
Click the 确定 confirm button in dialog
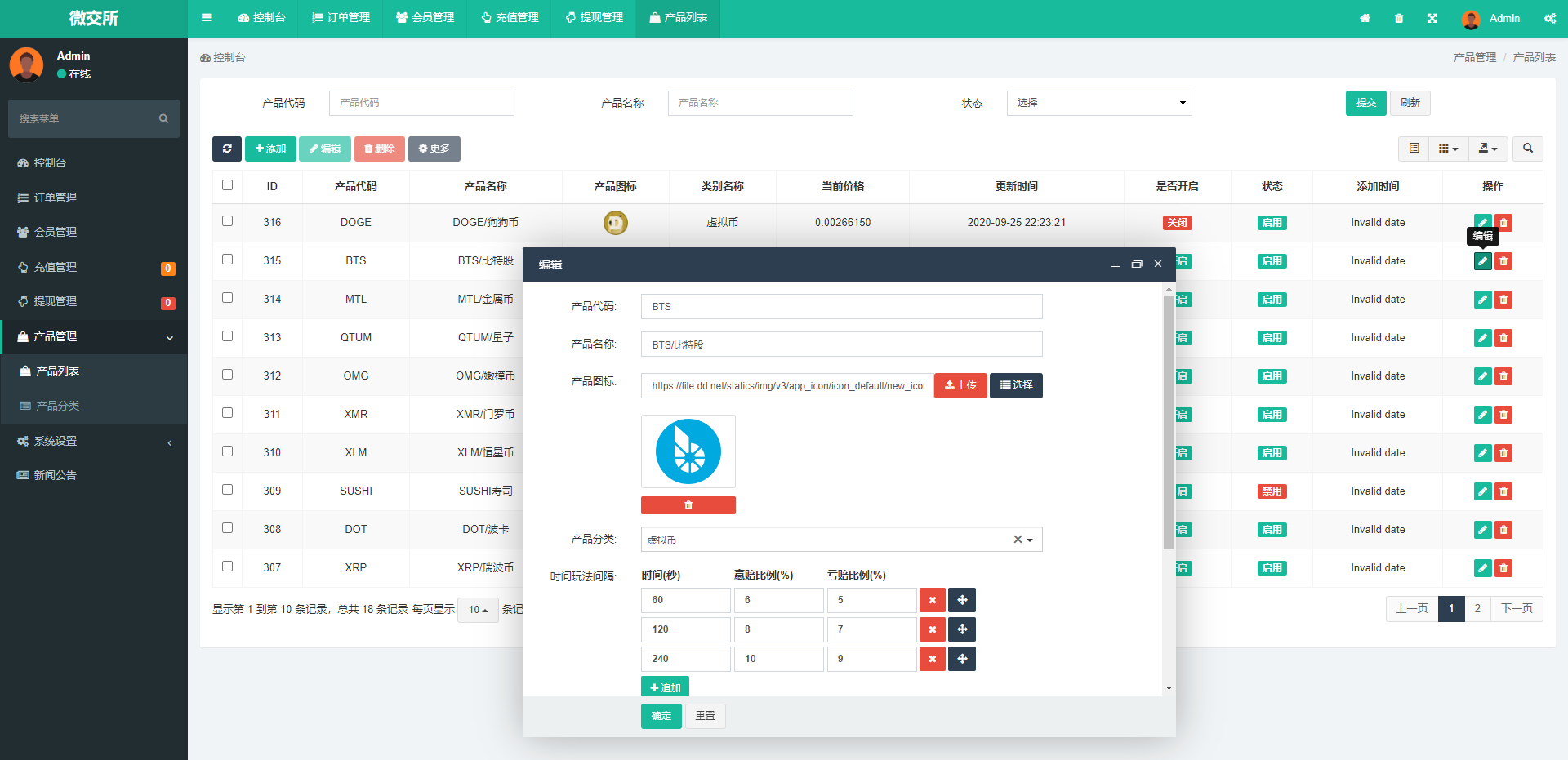coord(661,716)
